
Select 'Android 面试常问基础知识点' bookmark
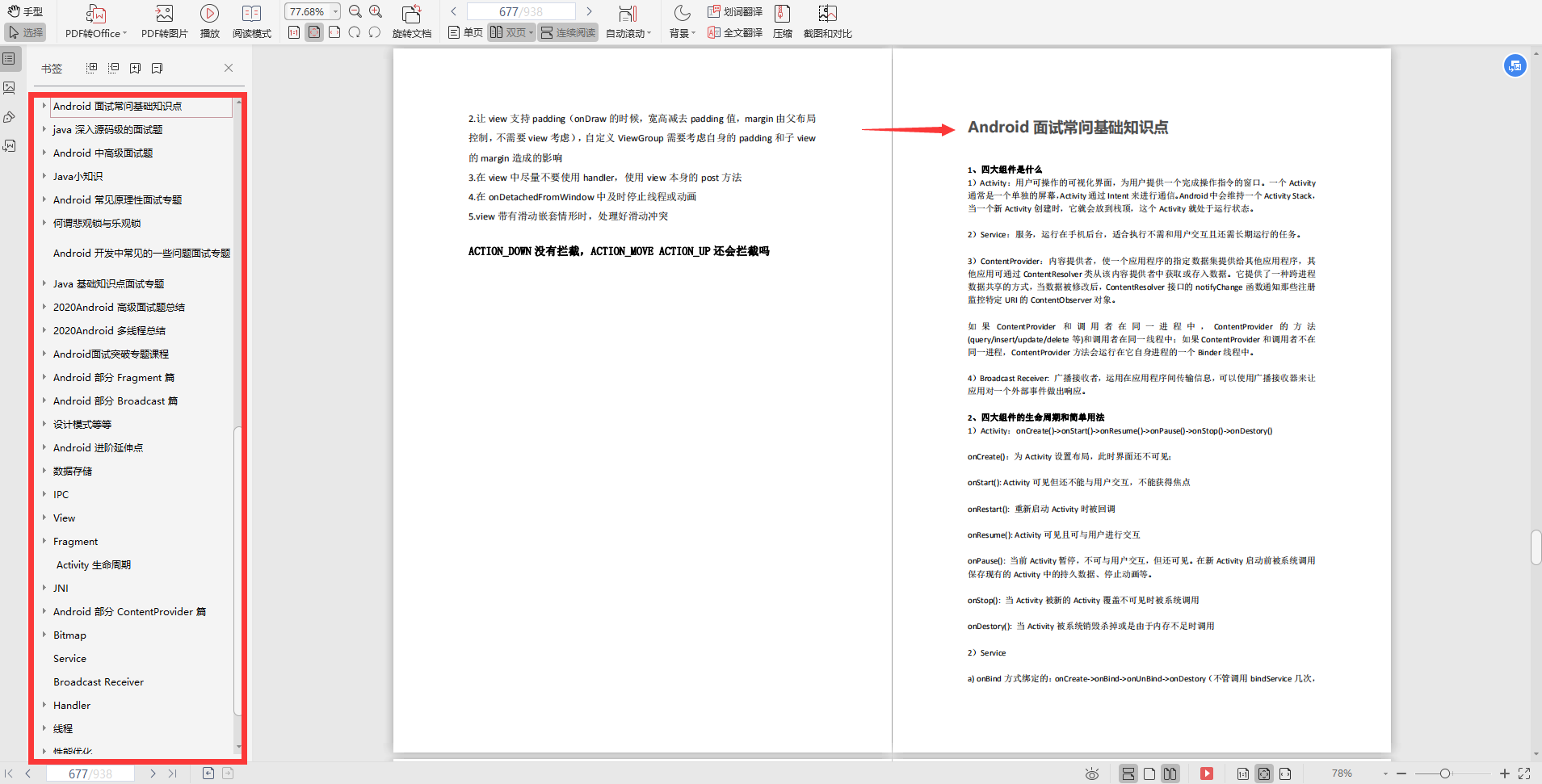pyautogui.click(x=117, y=106)
